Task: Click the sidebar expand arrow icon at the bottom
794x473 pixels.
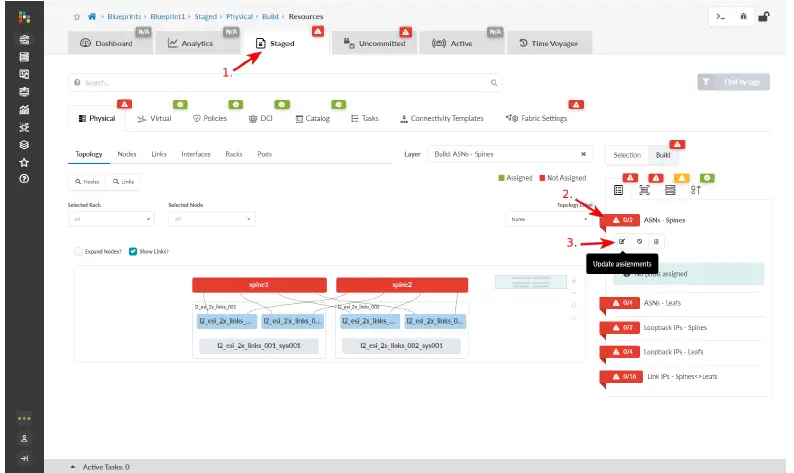Action: pos(24,458)
